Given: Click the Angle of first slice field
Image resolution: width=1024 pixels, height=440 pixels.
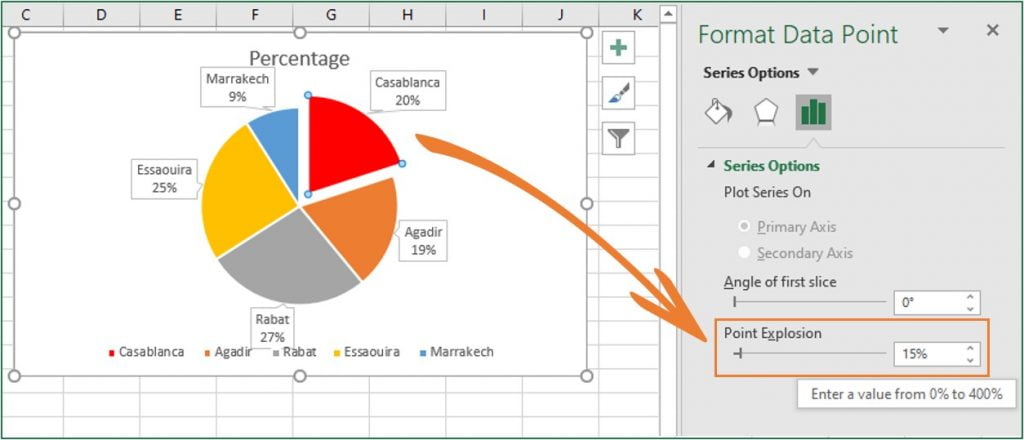Looking at the screenshot, I should pyautogui.click(x=928, y=302).
